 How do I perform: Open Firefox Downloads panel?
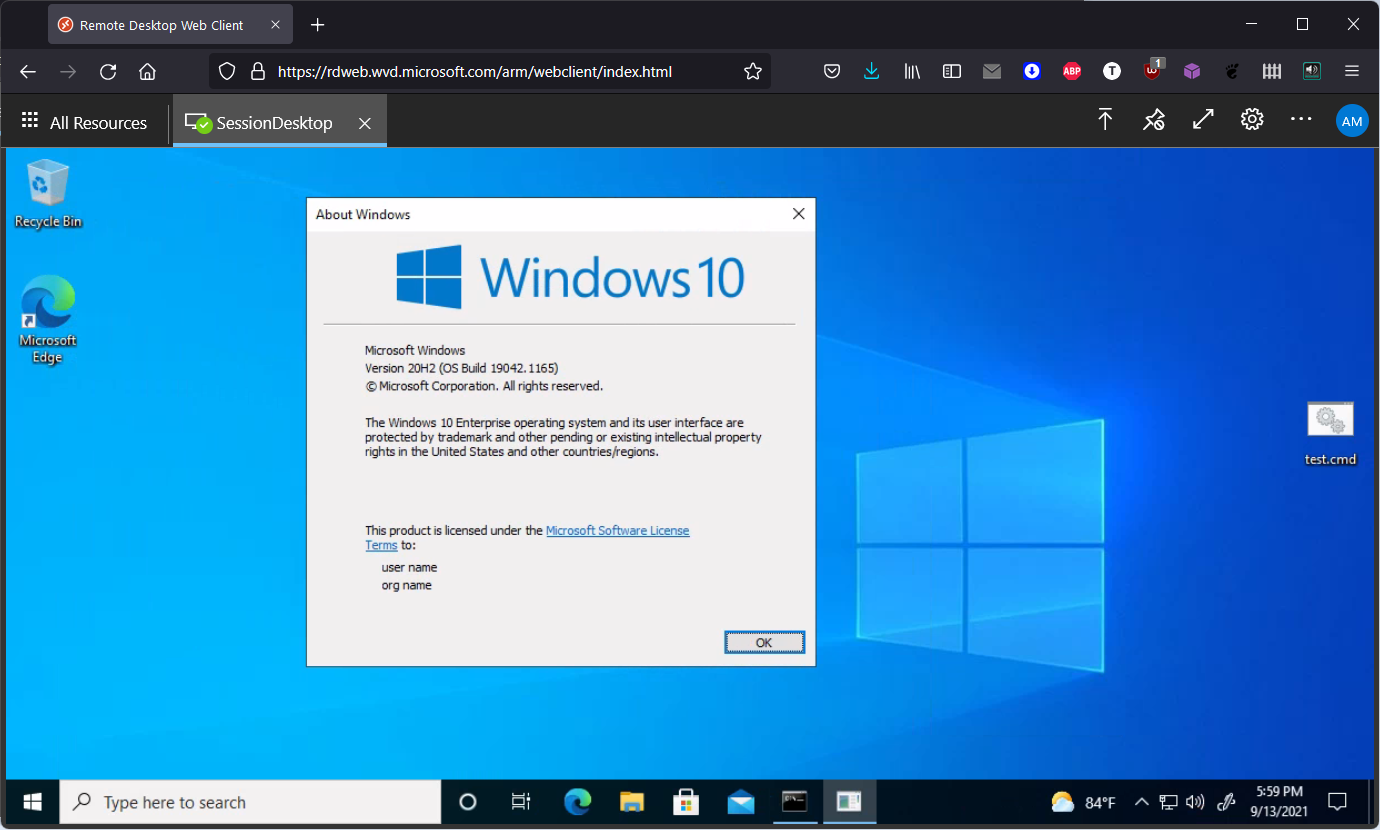871,71
